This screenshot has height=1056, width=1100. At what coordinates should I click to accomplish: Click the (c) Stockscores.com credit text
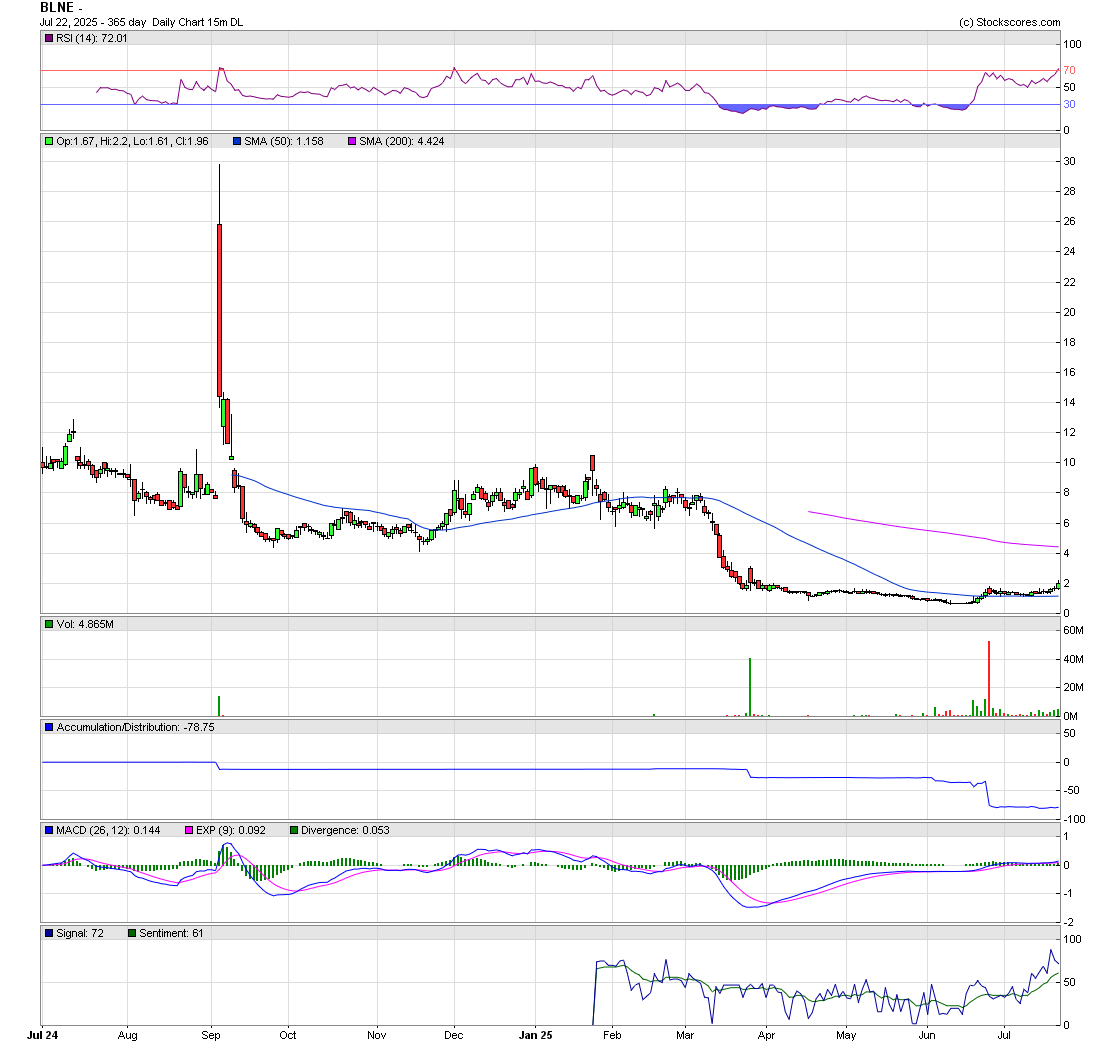pyautogui.click(x=1010, y=22)
